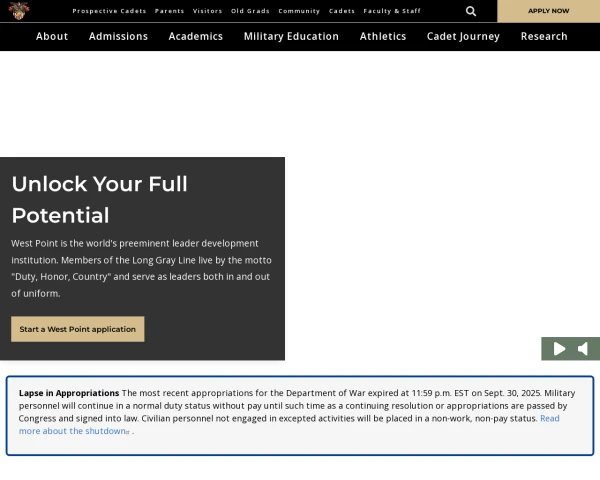The image size is (600, 480).
Task: Follow Read more about the shutdown link
Action: click(x=72, y=431)
